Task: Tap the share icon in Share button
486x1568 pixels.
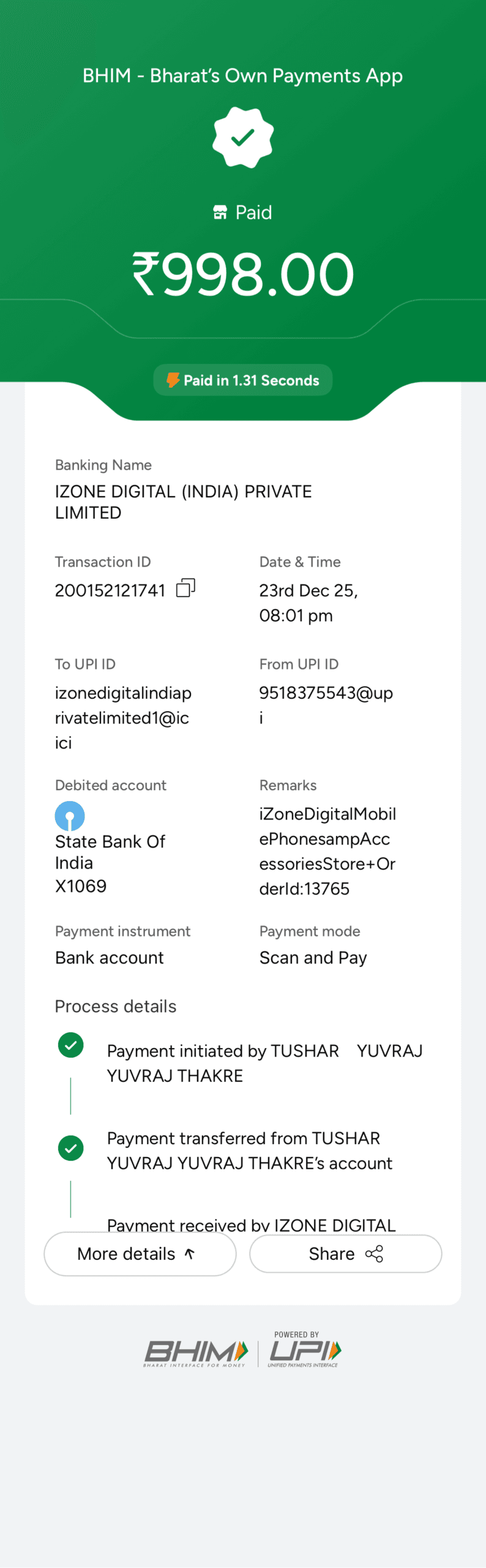Action: pyautogui.click(x=374, y=1254)
